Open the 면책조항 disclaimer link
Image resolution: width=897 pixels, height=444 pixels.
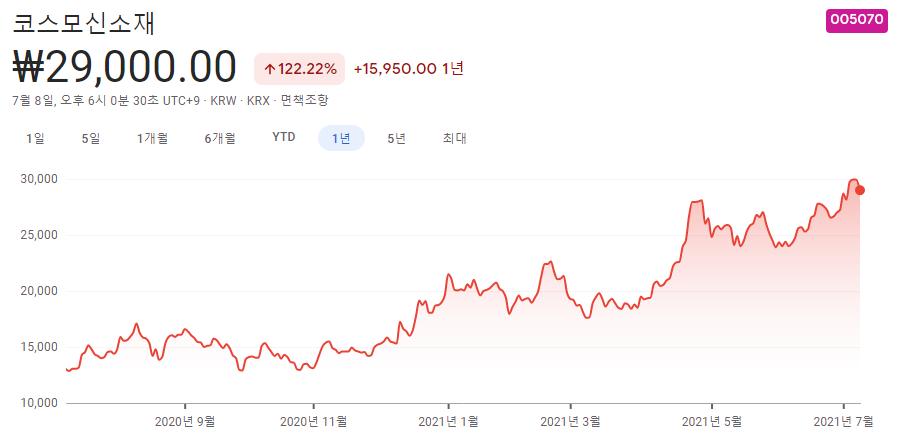click(x=305, y=101)
